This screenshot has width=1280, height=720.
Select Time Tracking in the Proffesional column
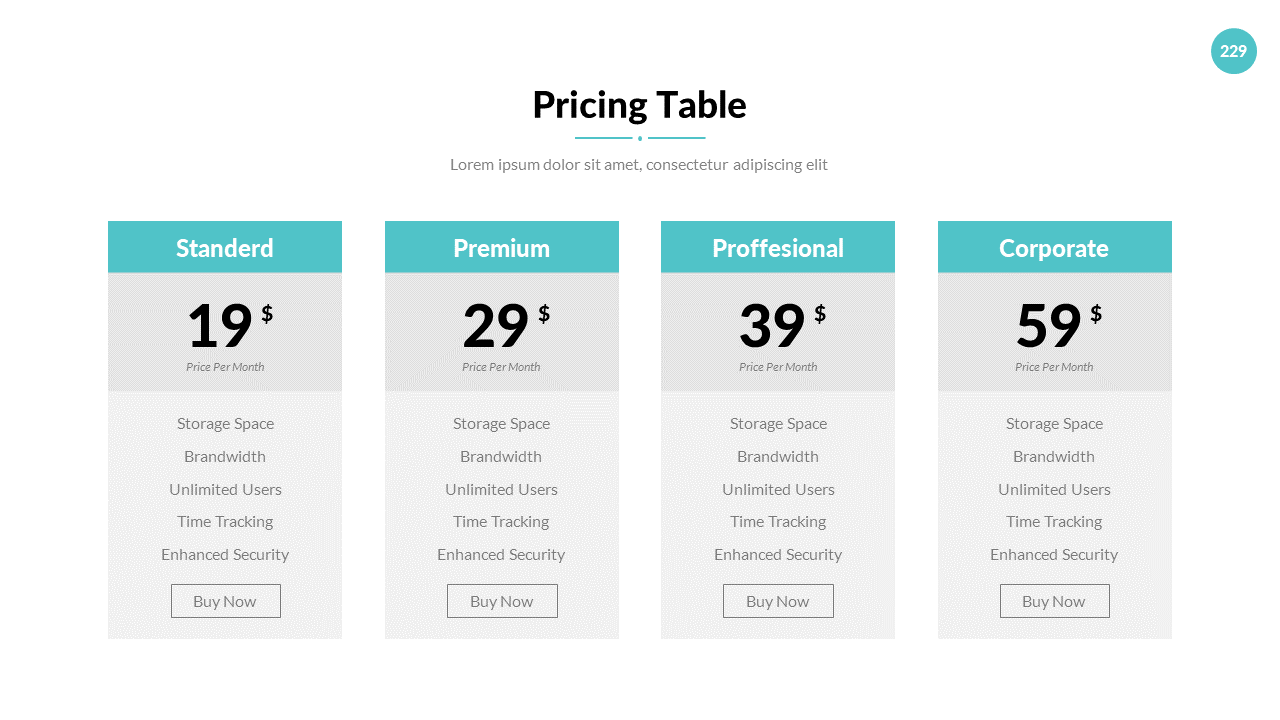(778, 521)
